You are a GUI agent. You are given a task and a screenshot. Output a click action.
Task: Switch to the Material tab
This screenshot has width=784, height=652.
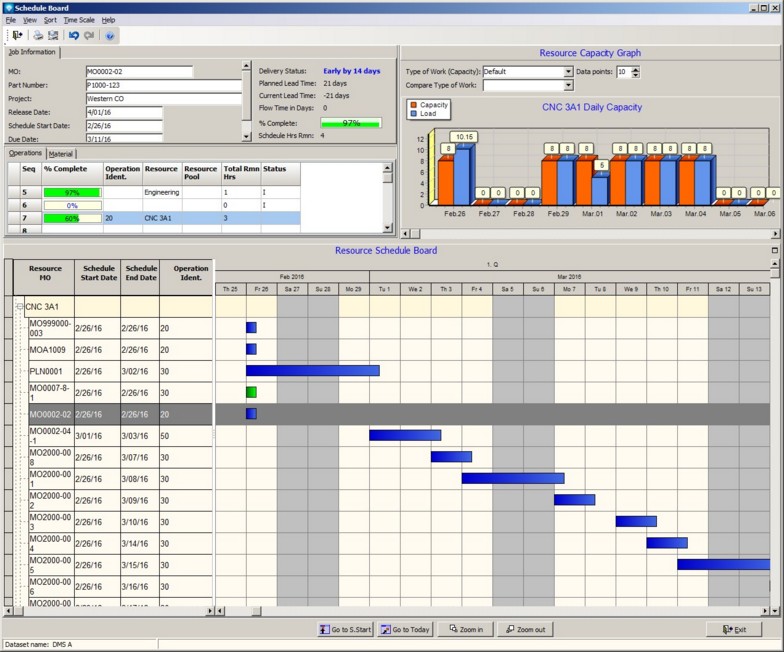pyautogui.click(x=60, y=154)
